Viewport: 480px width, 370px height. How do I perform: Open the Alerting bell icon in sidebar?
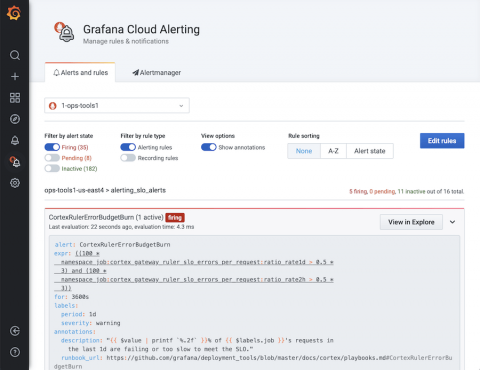[15, 140]
